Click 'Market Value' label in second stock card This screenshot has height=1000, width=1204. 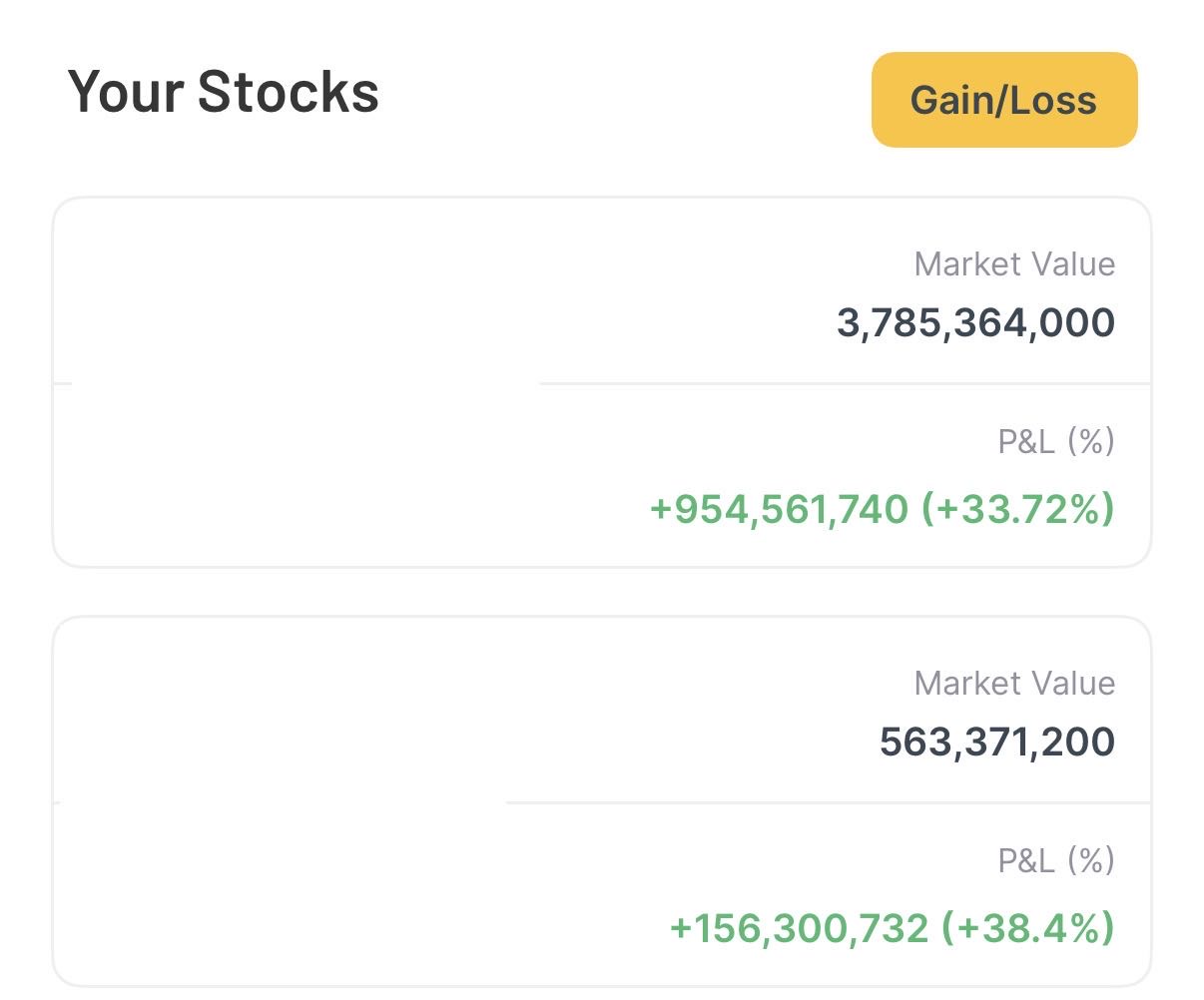point(1014,684)
